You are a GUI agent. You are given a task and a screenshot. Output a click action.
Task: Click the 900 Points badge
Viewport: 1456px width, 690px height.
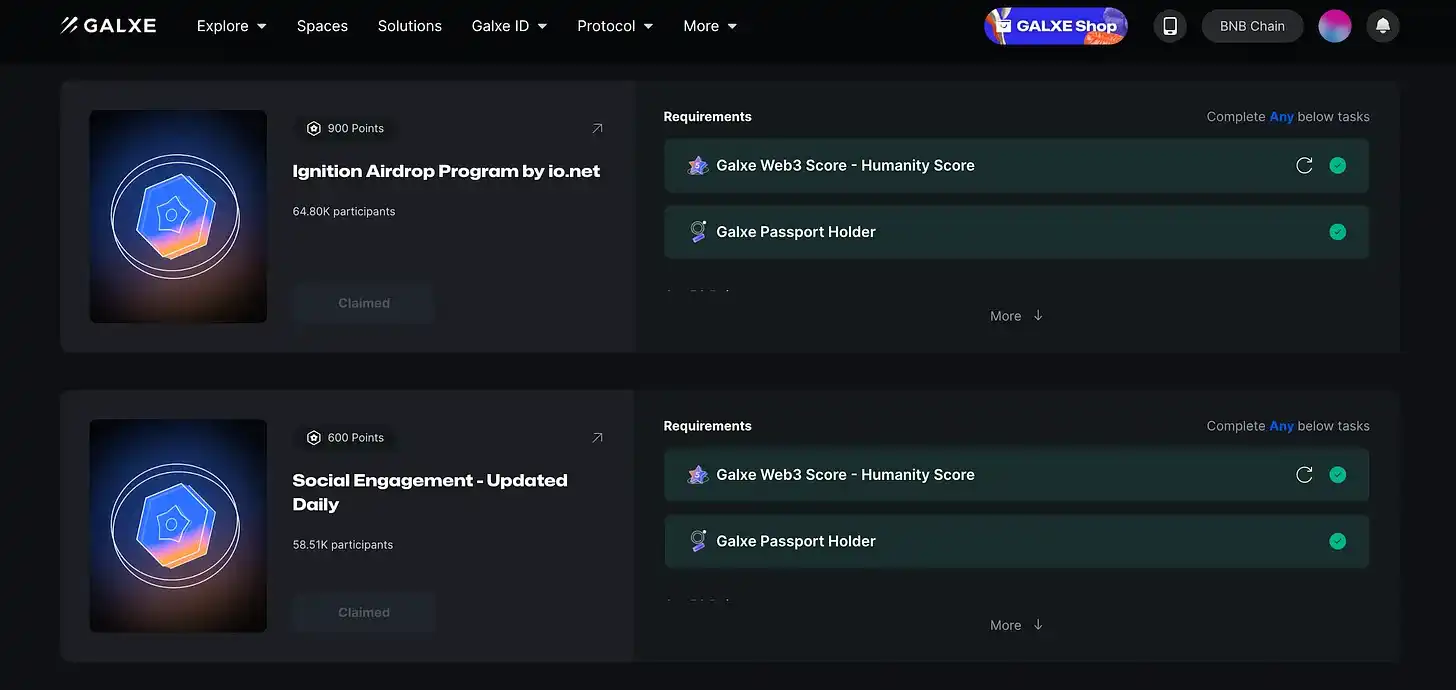tap(345, 128)
